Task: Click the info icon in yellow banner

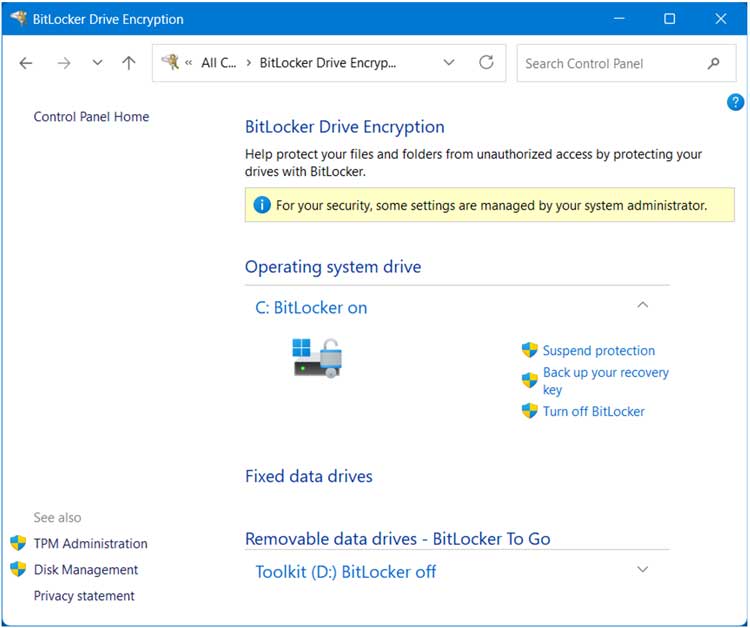Action: [262, 205]
